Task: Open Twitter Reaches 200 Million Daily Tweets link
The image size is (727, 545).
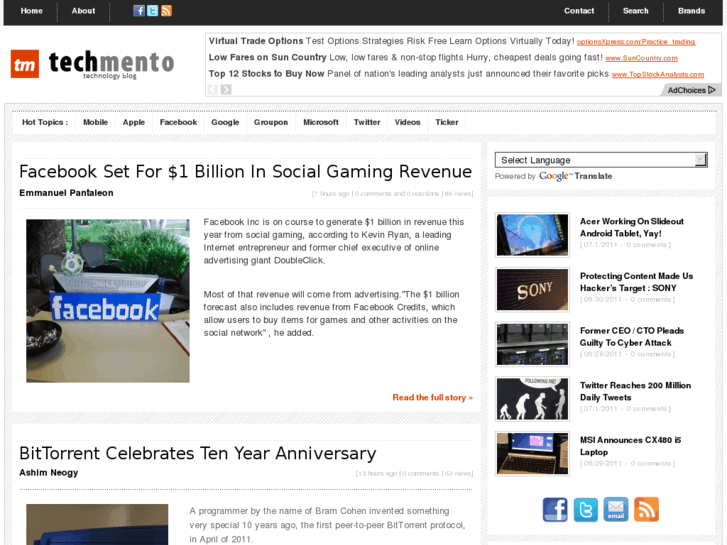Action: point(635,391)
